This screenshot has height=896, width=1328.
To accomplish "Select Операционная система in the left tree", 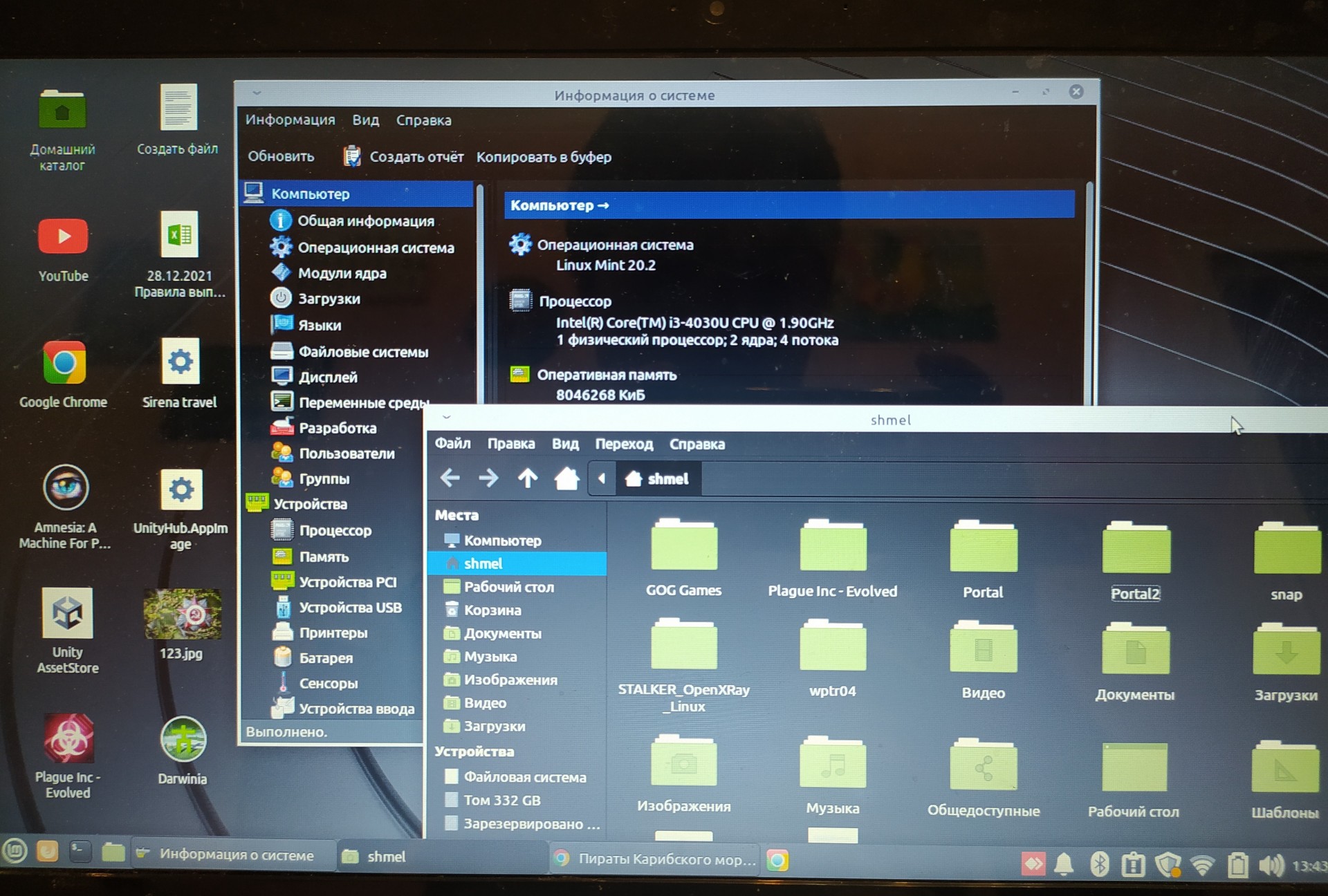I will [362, 248].
